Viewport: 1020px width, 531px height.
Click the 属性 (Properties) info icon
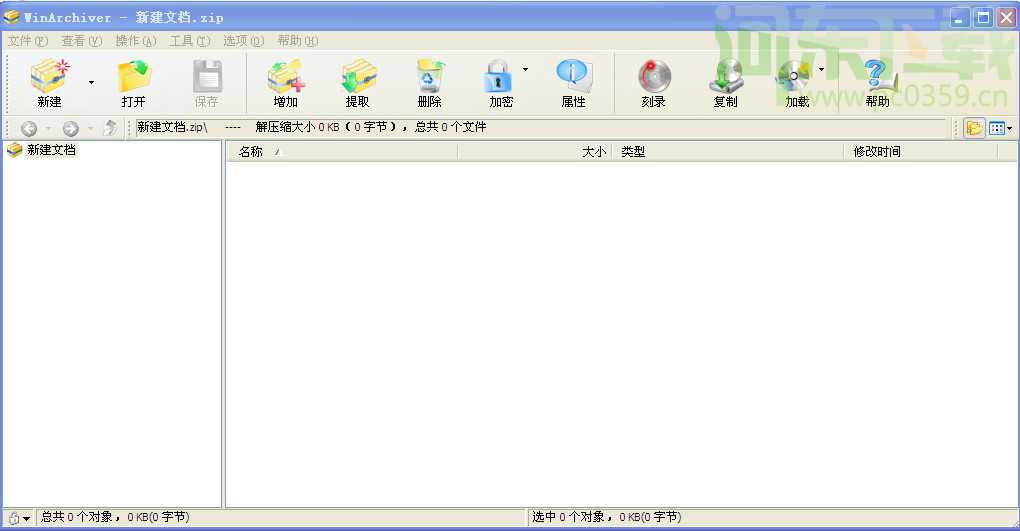point(573,76)
